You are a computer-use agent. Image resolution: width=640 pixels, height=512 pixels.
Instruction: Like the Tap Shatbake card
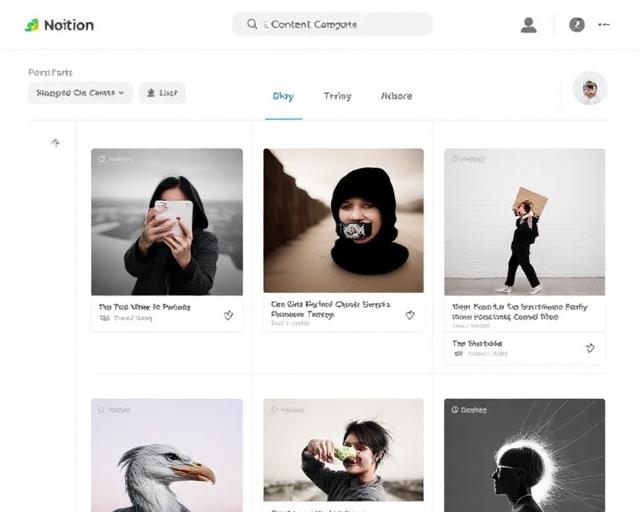pos(590,348)
